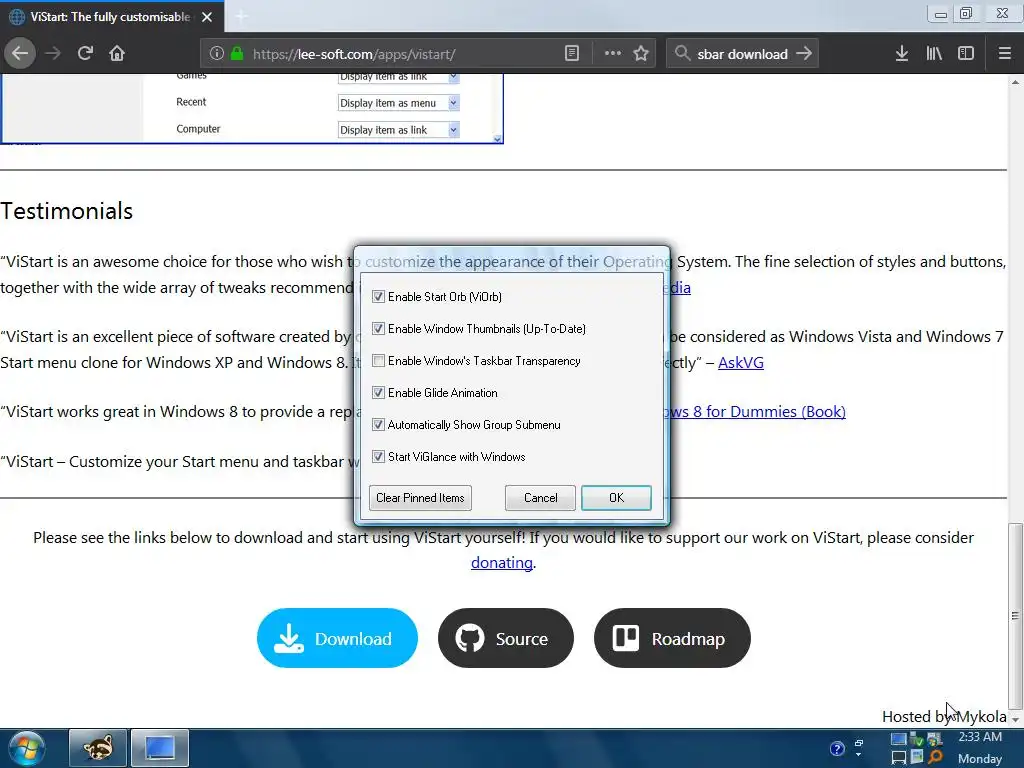Go back to the previous page

(20, 54)
